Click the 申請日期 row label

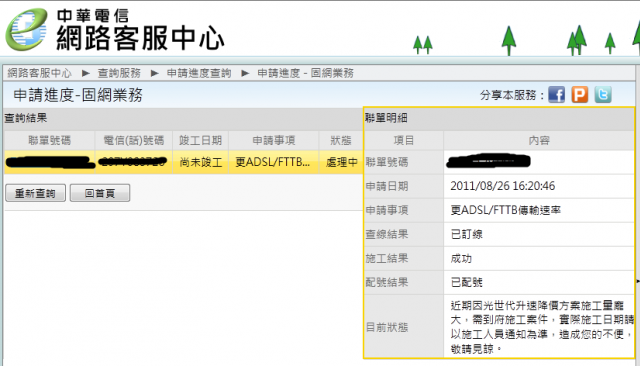point(387,186)
